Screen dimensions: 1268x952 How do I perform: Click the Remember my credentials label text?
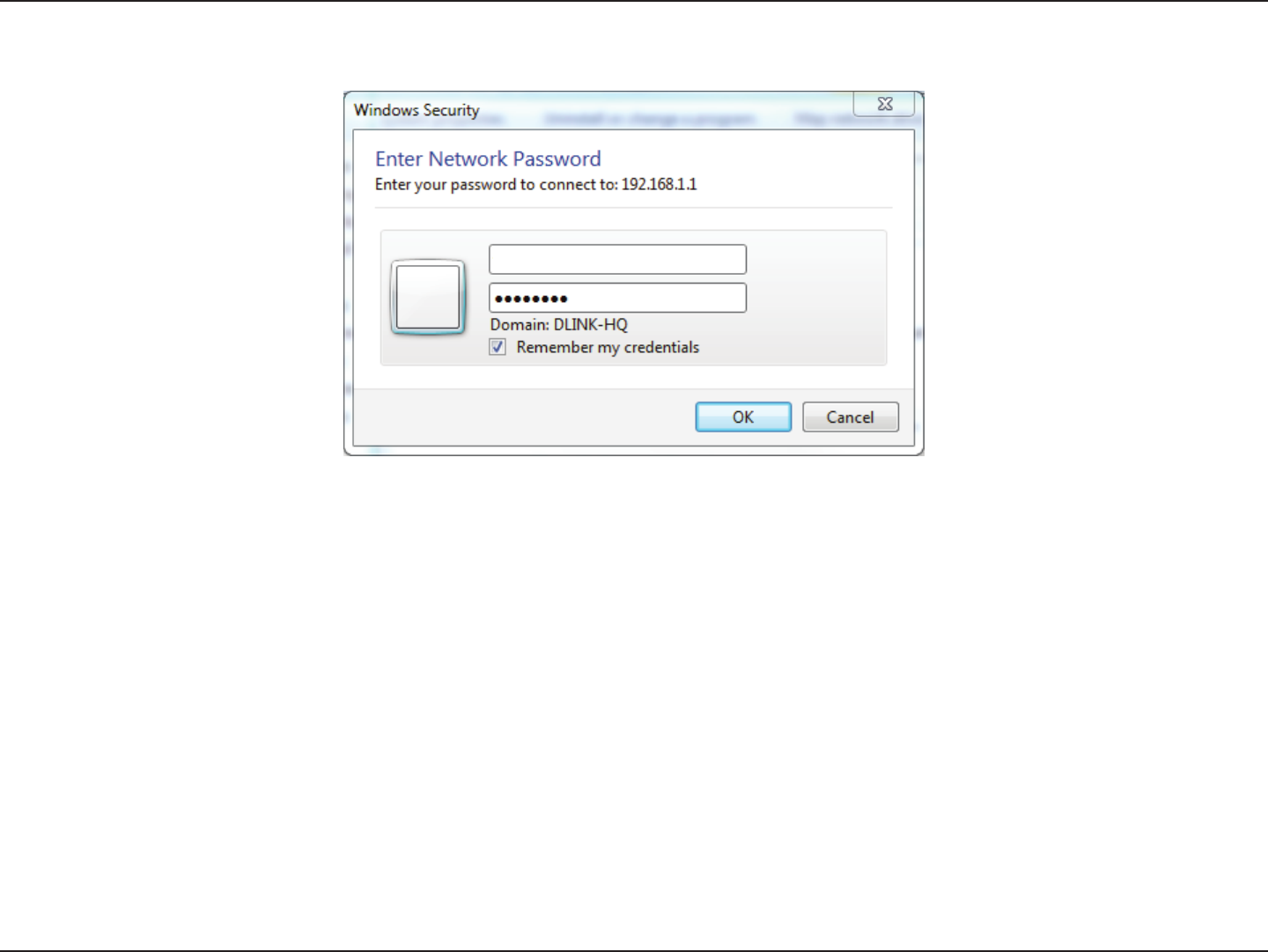click(x=608, y=347)
